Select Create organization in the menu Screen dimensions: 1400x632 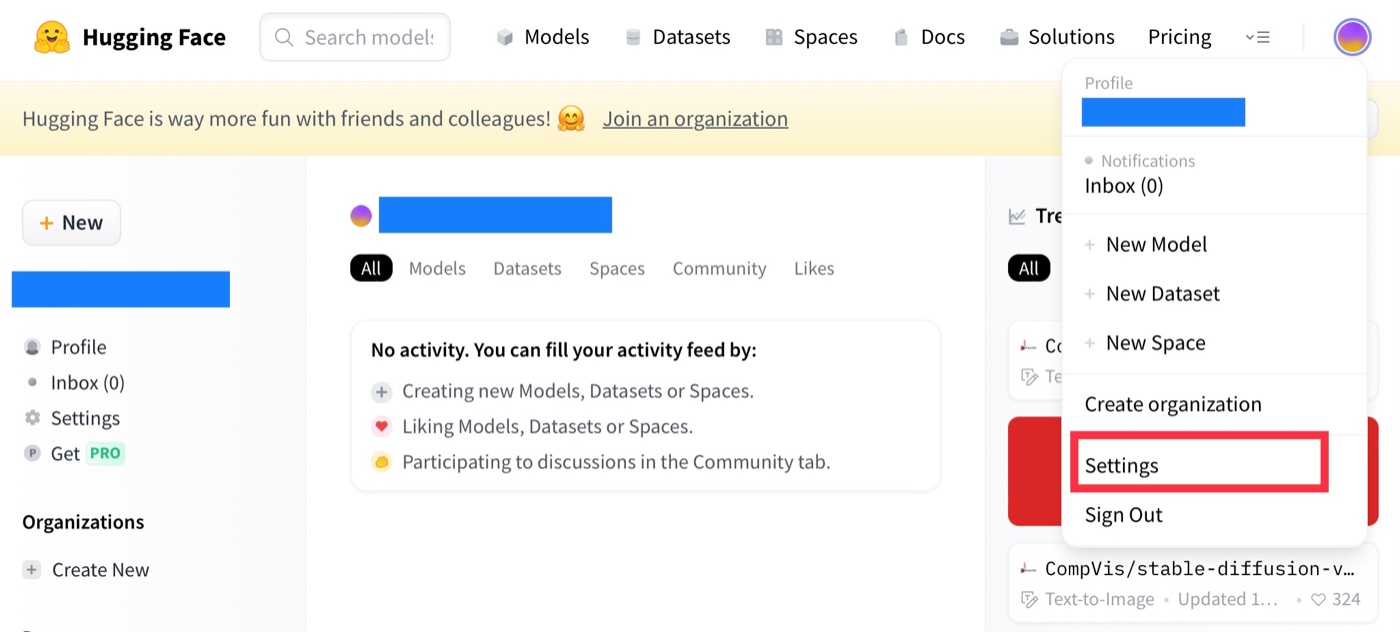click(x=1173, y=405)
